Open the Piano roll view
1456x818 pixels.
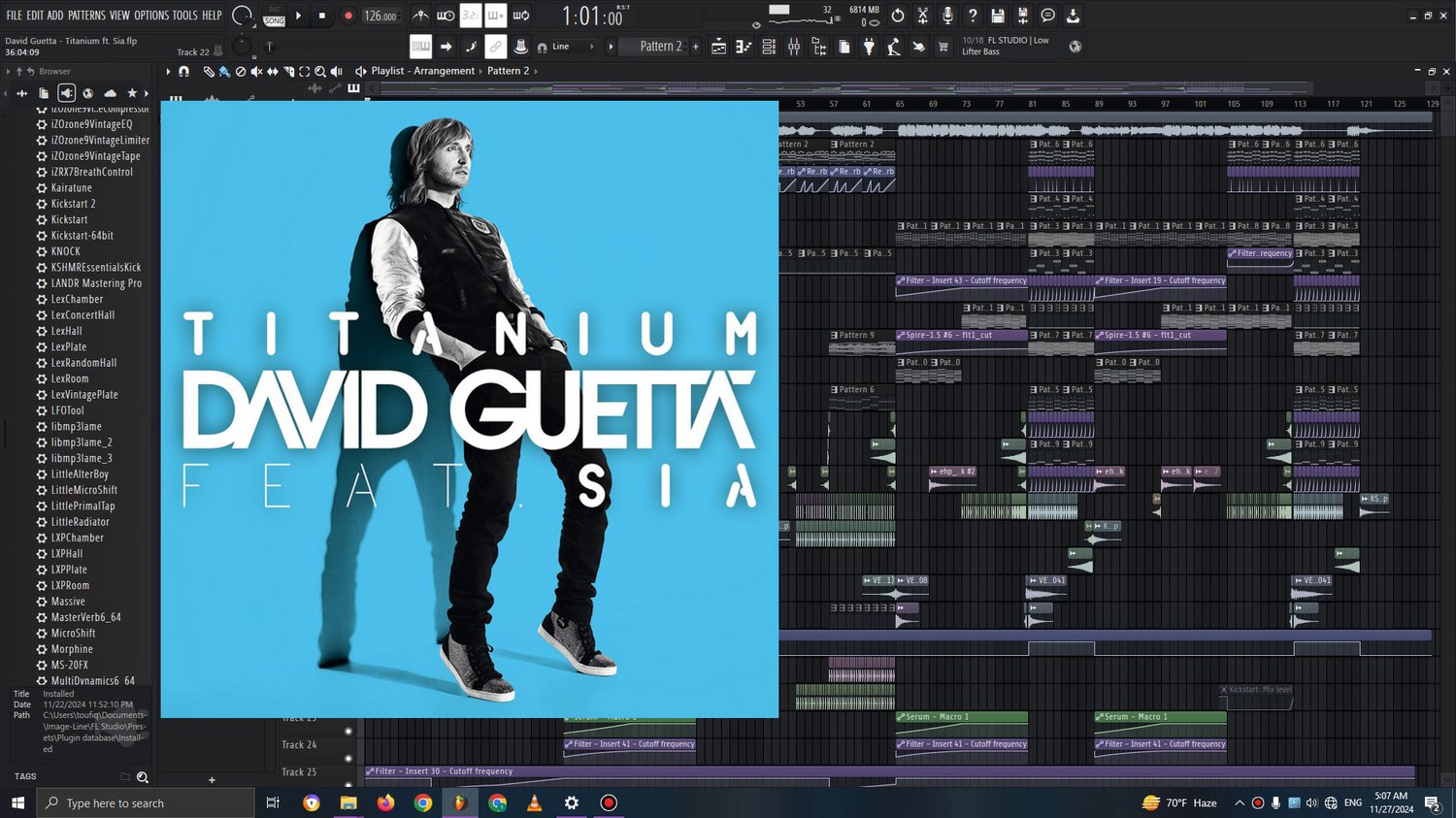745,47
